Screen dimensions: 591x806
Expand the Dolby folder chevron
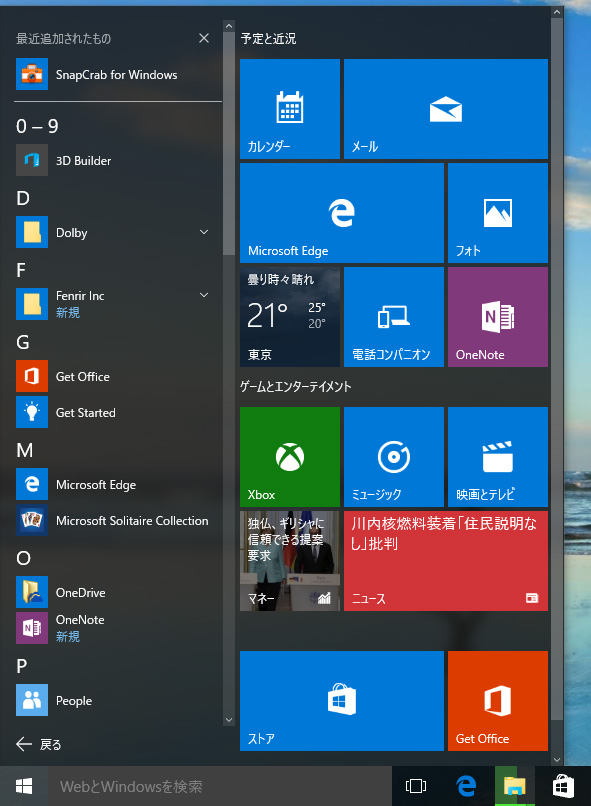[204, 232]
